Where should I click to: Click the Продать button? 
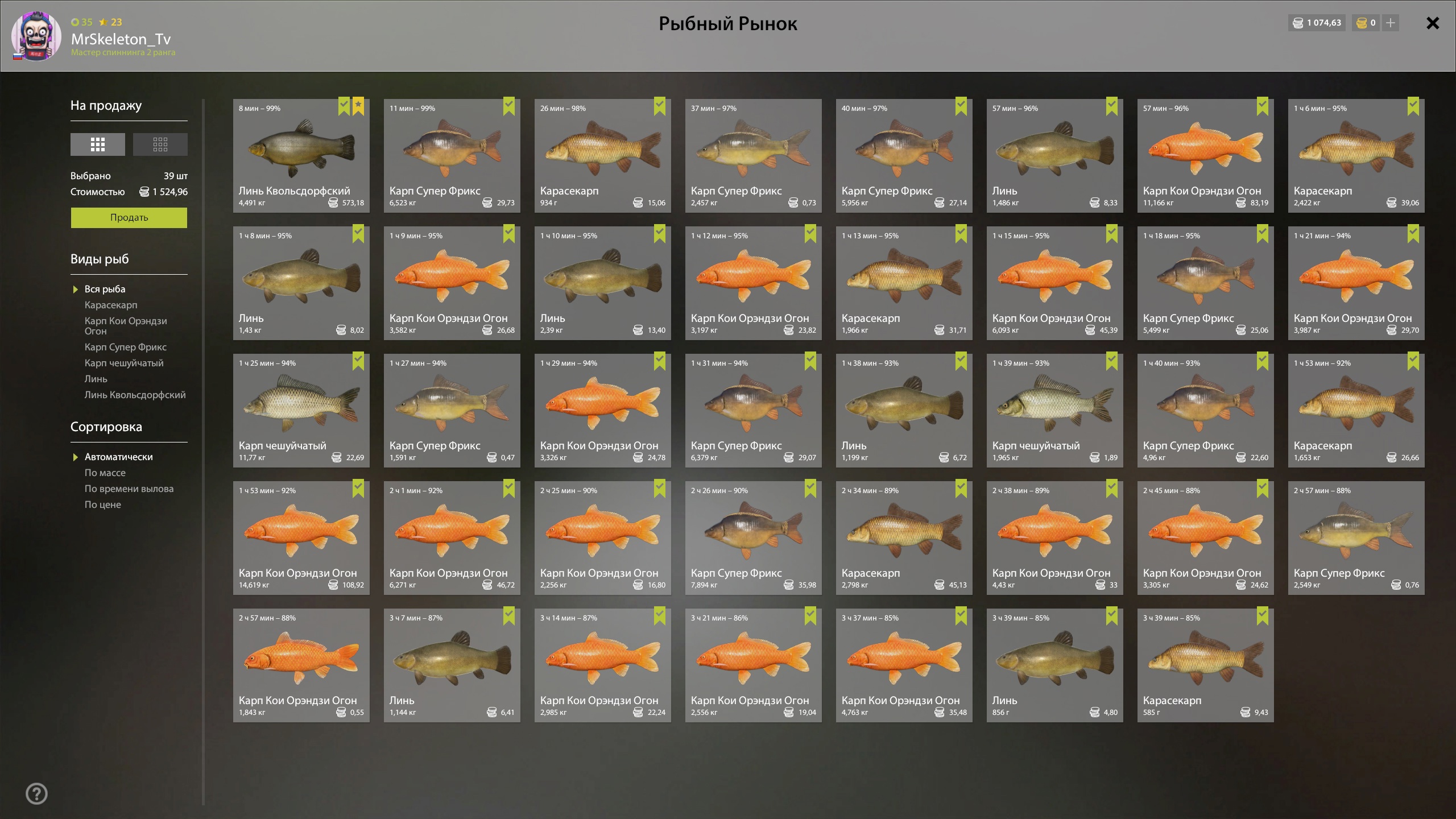[x=129, y=218]
